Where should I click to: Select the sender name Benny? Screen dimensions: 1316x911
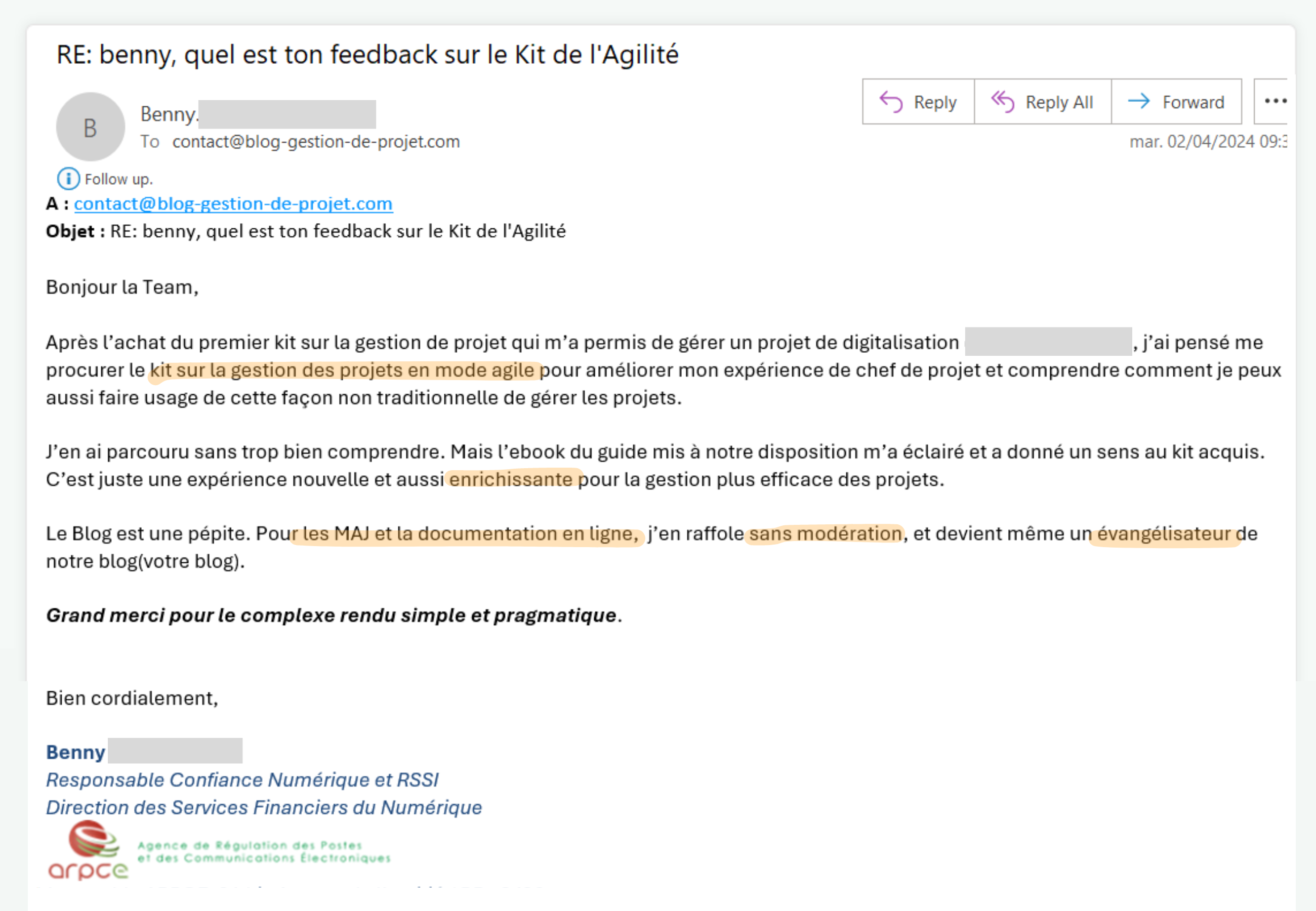point(169,114)
